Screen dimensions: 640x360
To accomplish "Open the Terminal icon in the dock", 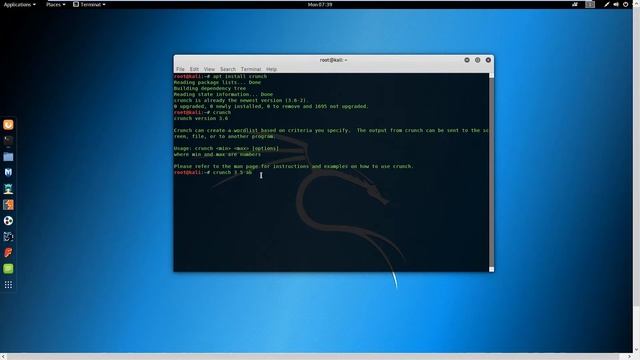I will [8, 140].
